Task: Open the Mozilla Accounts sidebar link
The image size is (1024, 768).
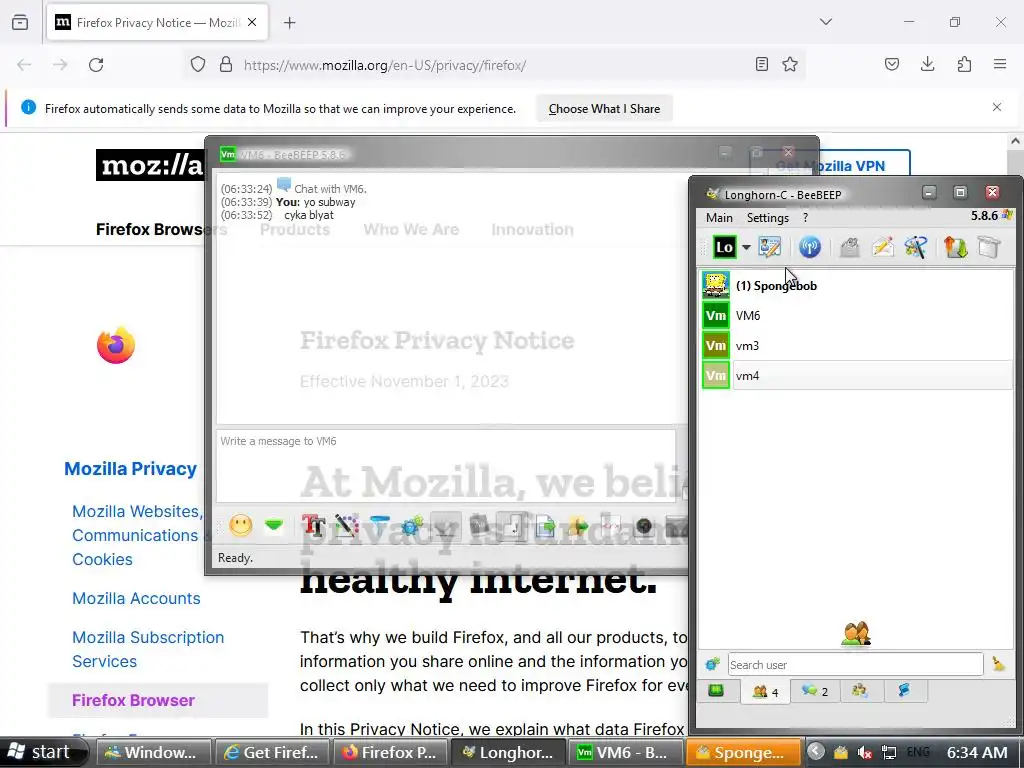Action: [136, 598]
